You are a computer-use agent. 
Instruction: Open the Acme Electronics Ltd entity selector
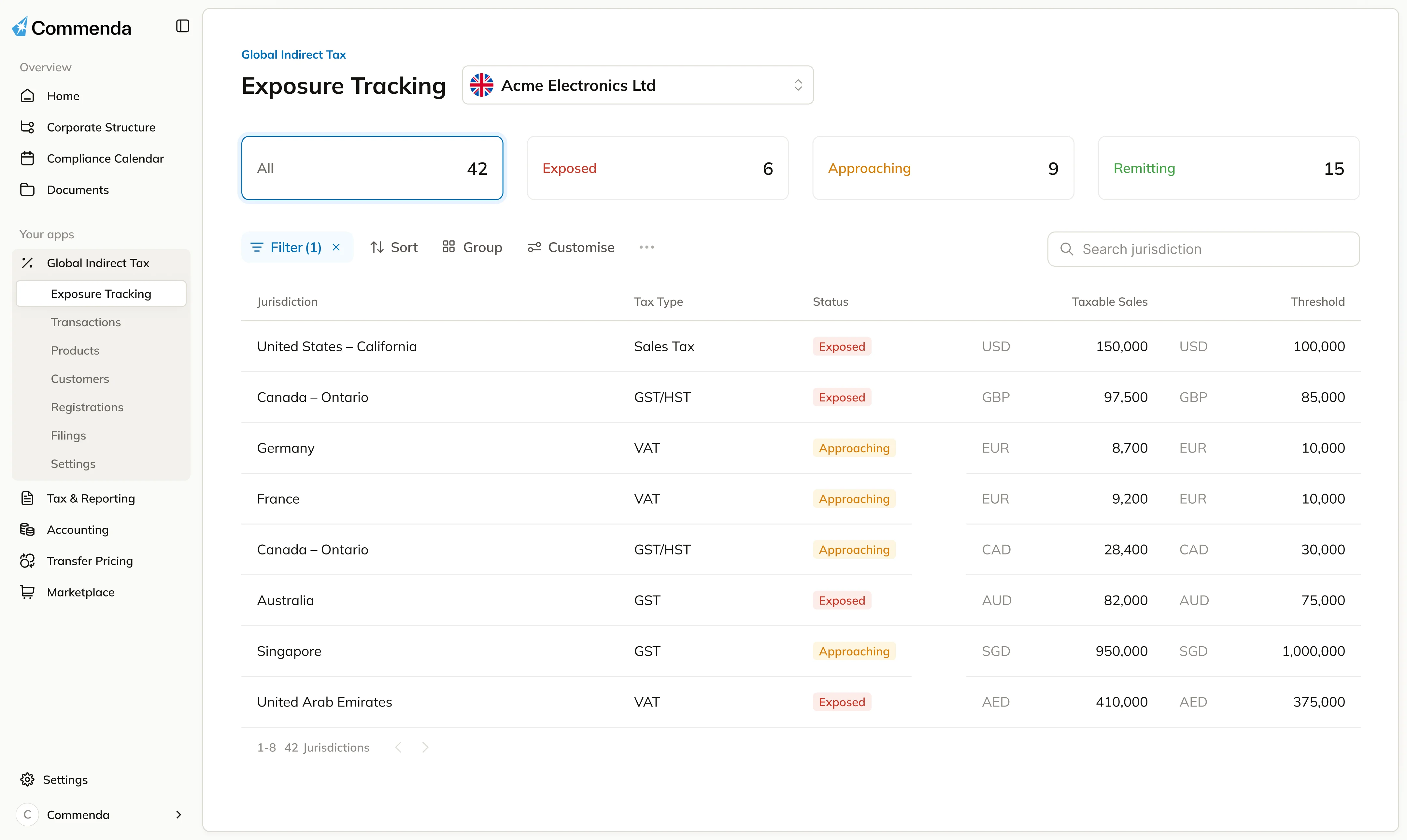tap(637, 85)
